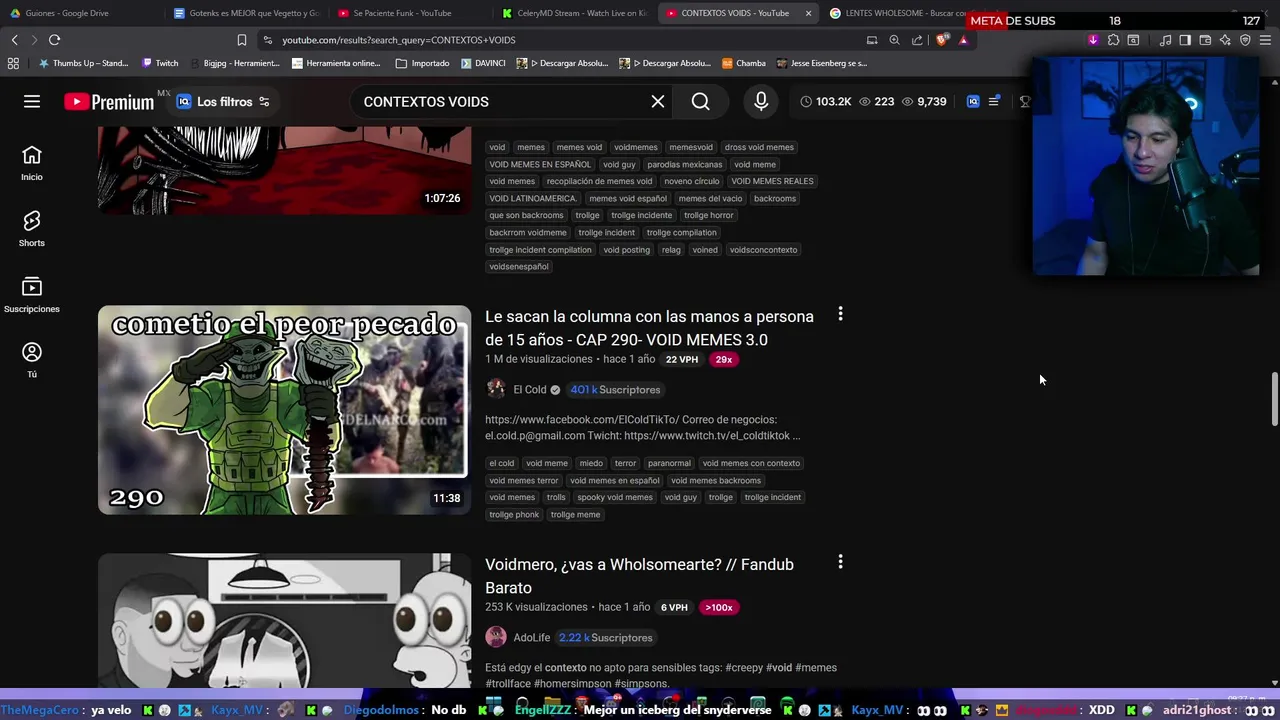Open the 'cometio el peor pecado' thumbnail

coord(284,410)
